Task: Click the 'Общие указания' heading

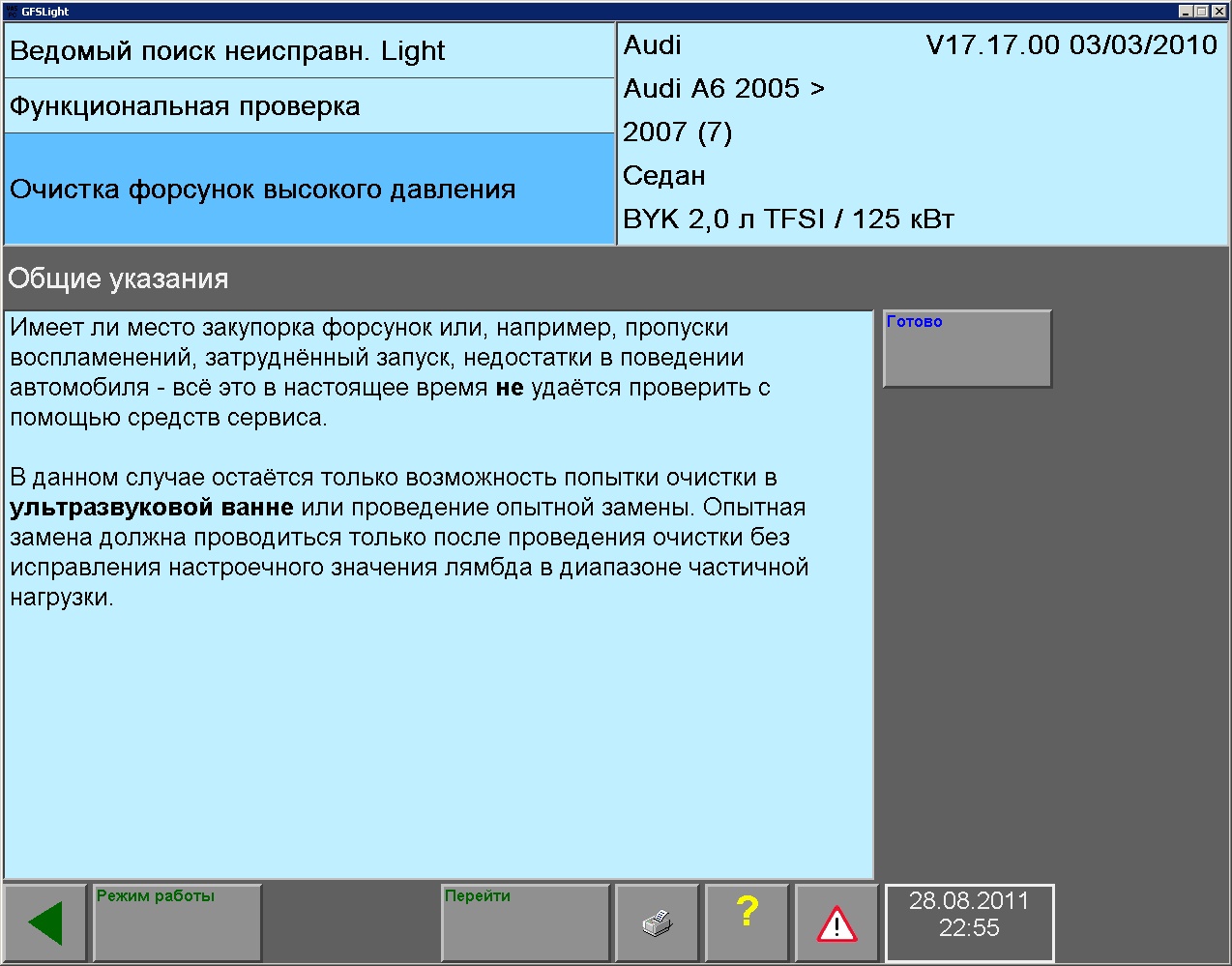Action: 118,278
